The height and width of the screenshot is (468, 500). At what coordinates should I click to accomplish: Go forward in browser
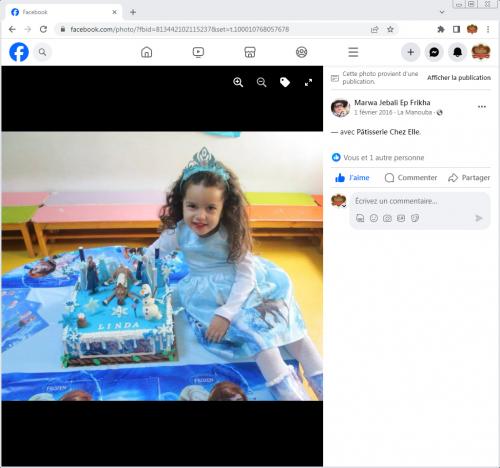pos(28,29)
